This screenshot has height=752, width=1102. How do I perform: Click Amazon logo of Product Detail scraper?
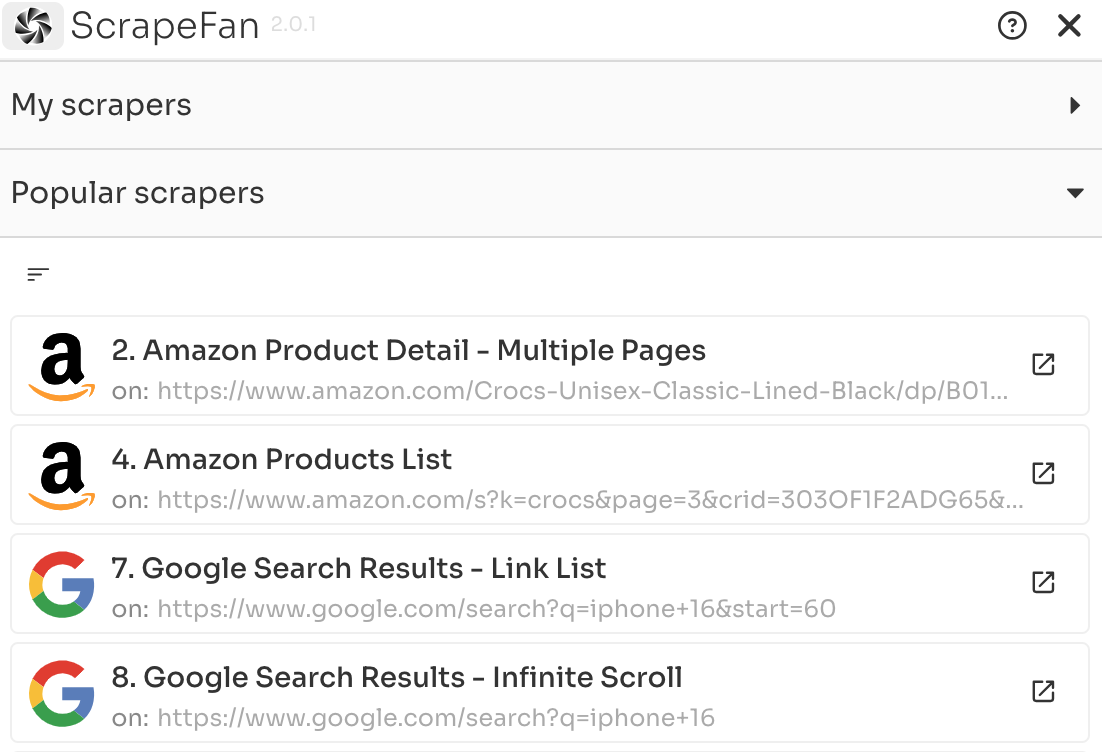tap(62, 366)
